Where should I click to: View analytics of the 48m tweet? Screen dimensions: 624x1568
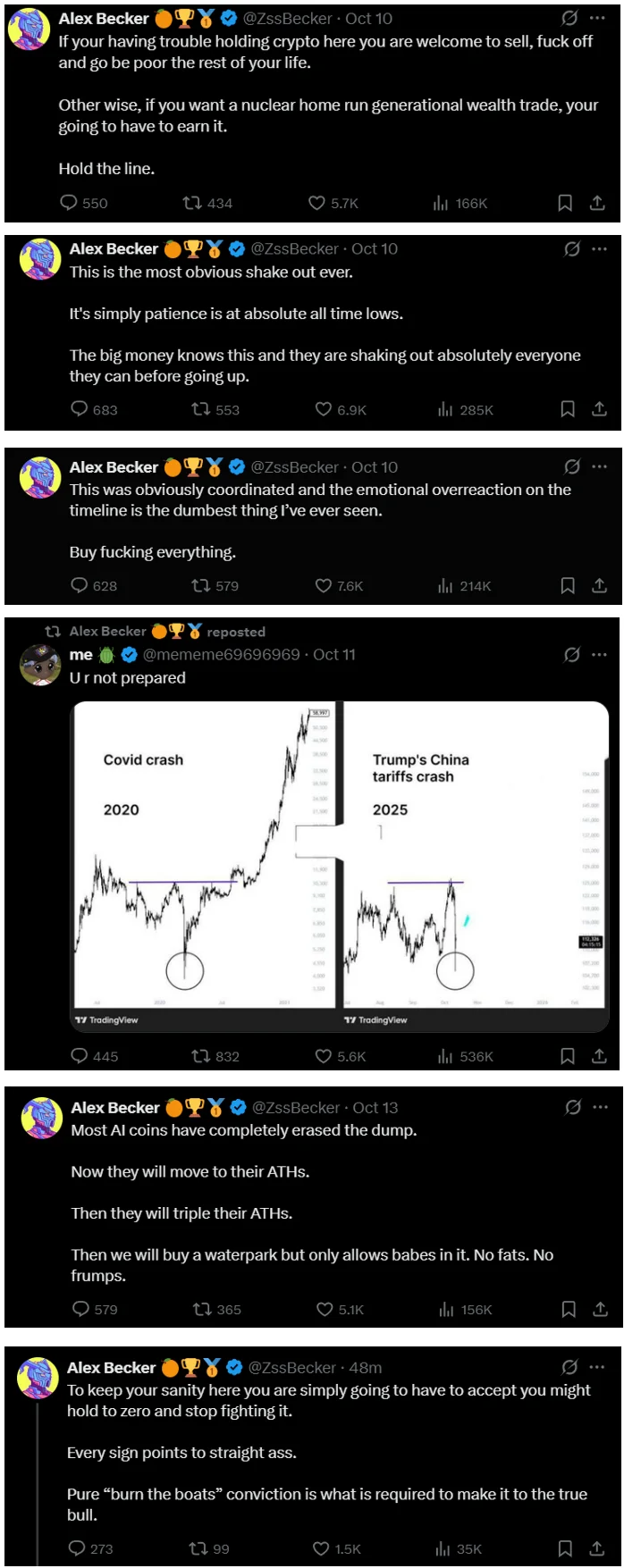[443, 1548]
